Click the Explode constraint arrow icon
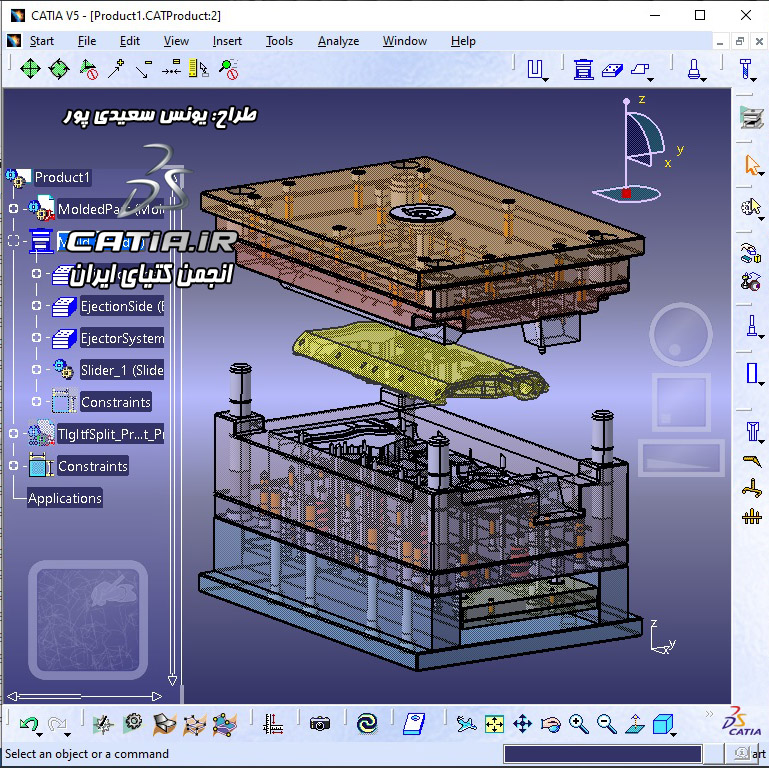Screen dimensions: 769x768 (116, 69)
